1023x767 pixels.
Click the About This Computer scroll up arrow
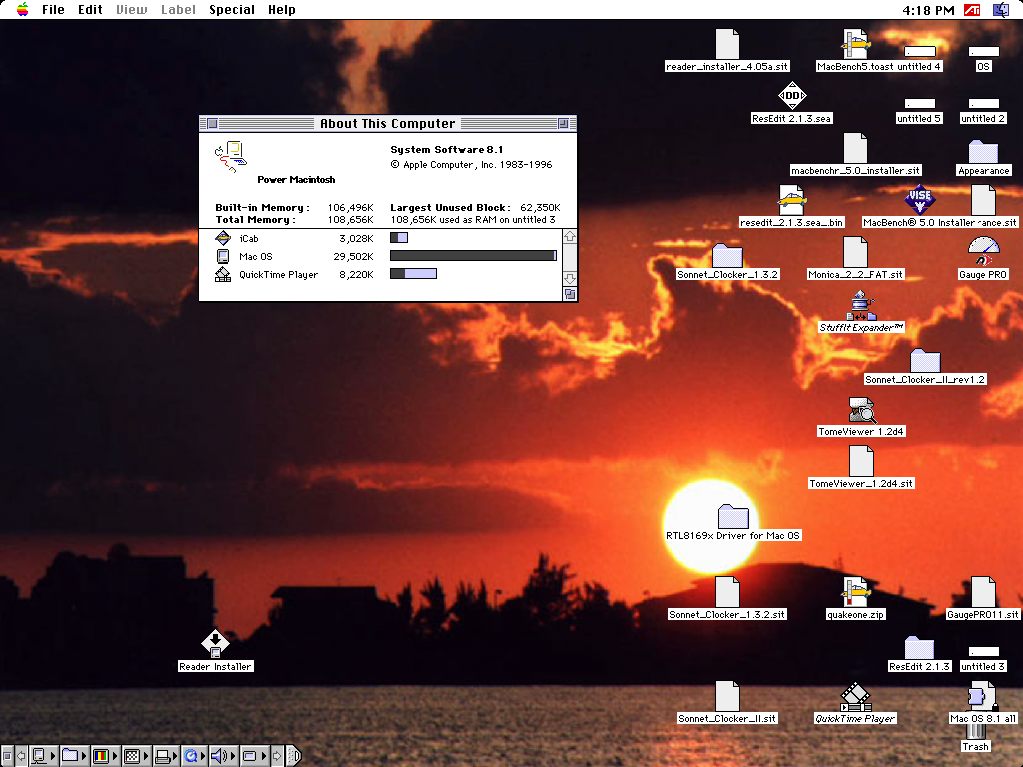point(570,236)
